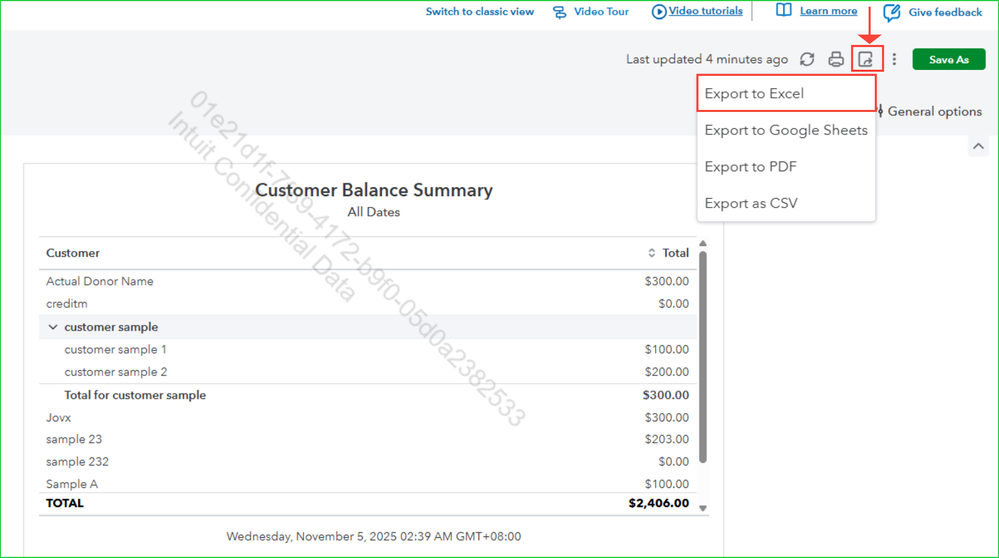Viewport: 999px width, 558px height.
Task: Click the Customer column header
Action: click(x=73, y=253)
